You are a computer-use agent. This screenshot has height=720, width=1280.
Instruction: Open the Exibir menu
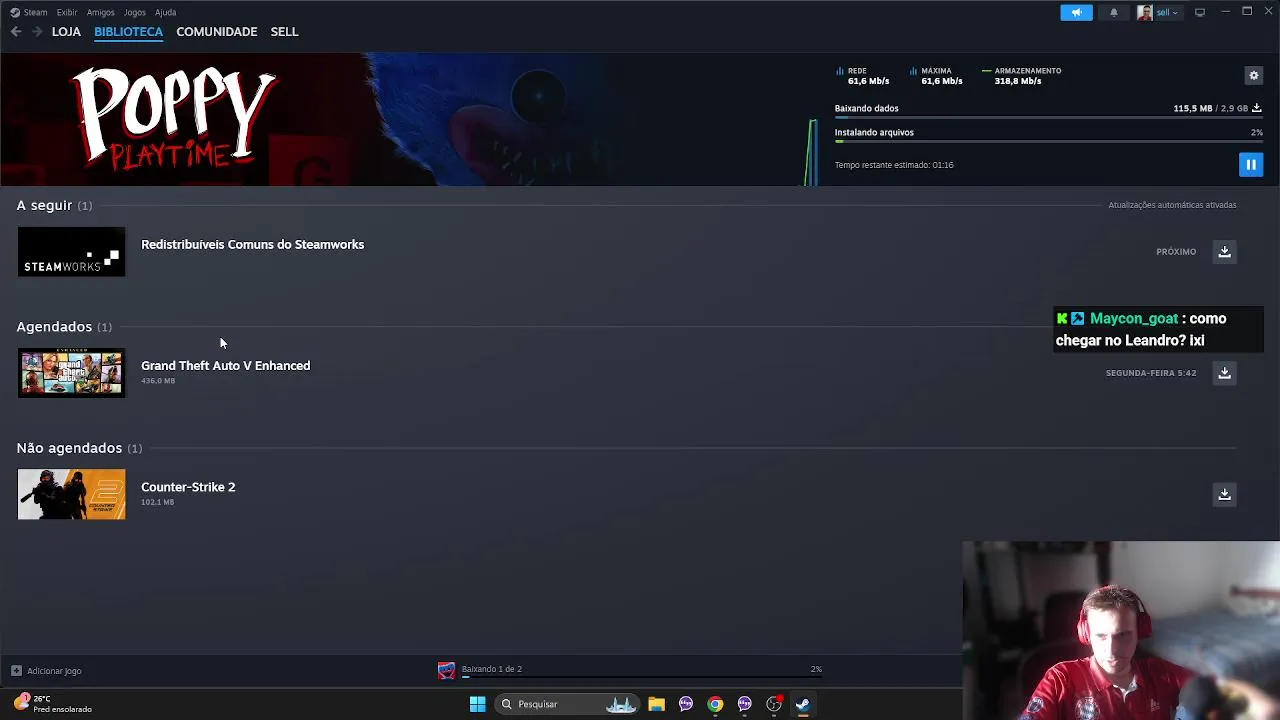pos(67,12)
